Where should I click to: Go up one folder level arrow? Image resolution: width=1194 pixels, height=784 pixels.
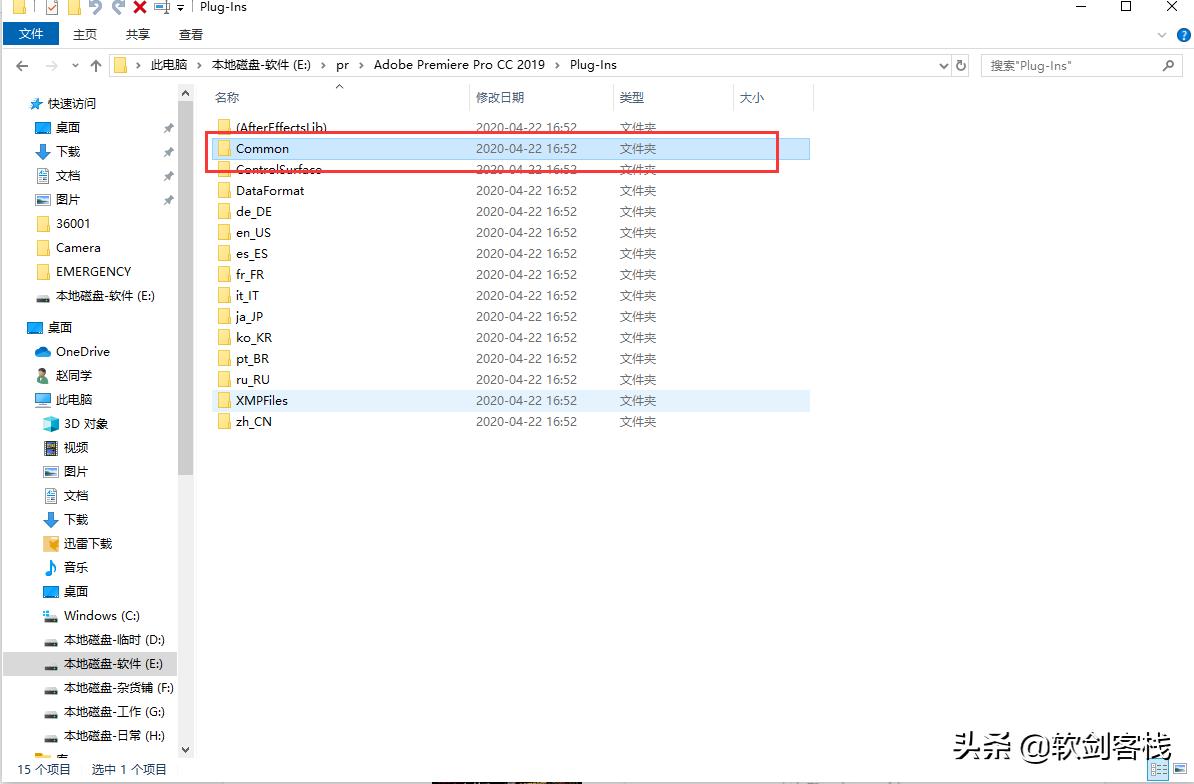click(96, 65)
